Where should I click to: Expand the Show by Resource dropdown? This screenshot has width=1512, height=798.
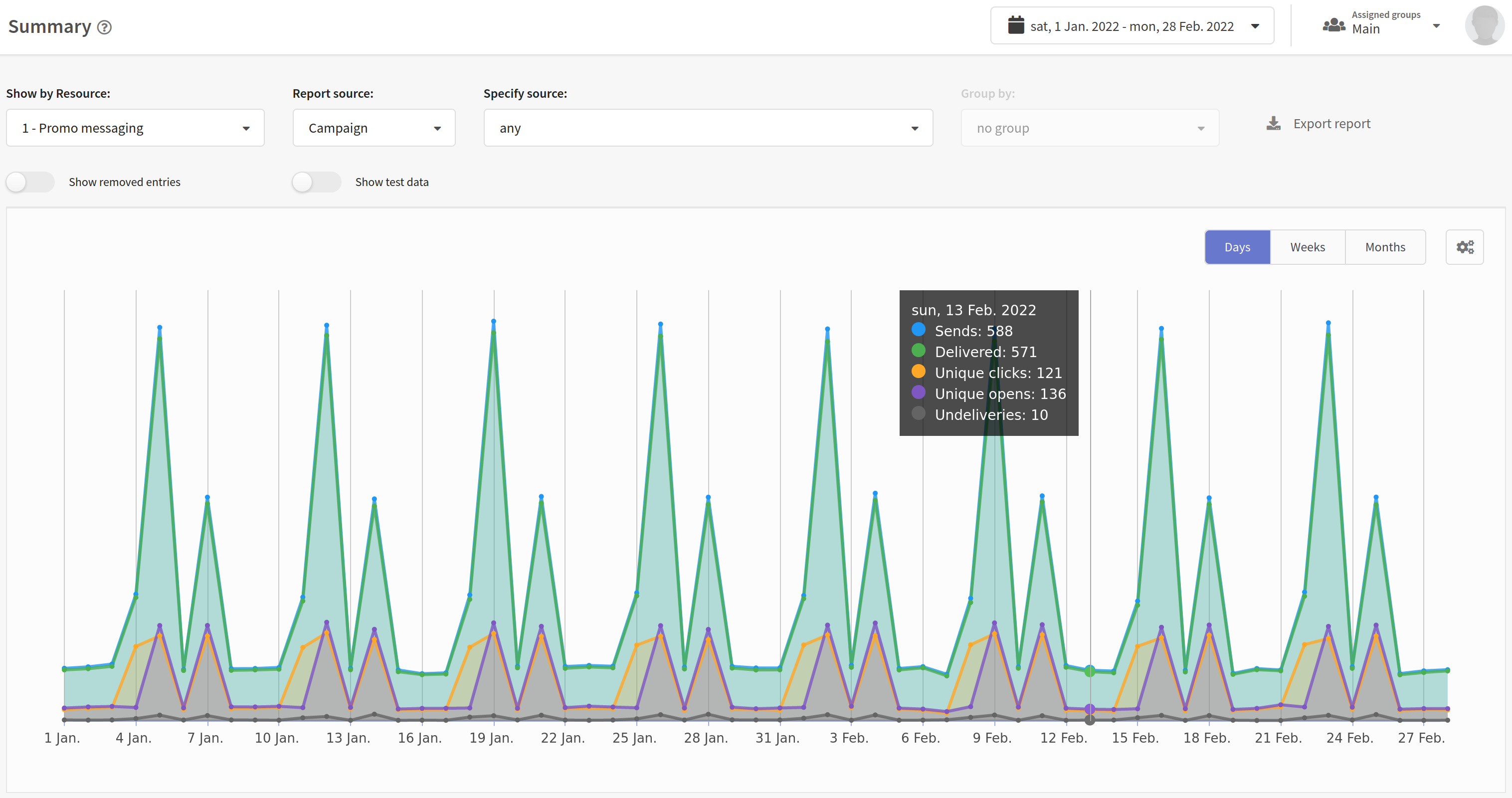pyautogui.click(x=131, y=127)
